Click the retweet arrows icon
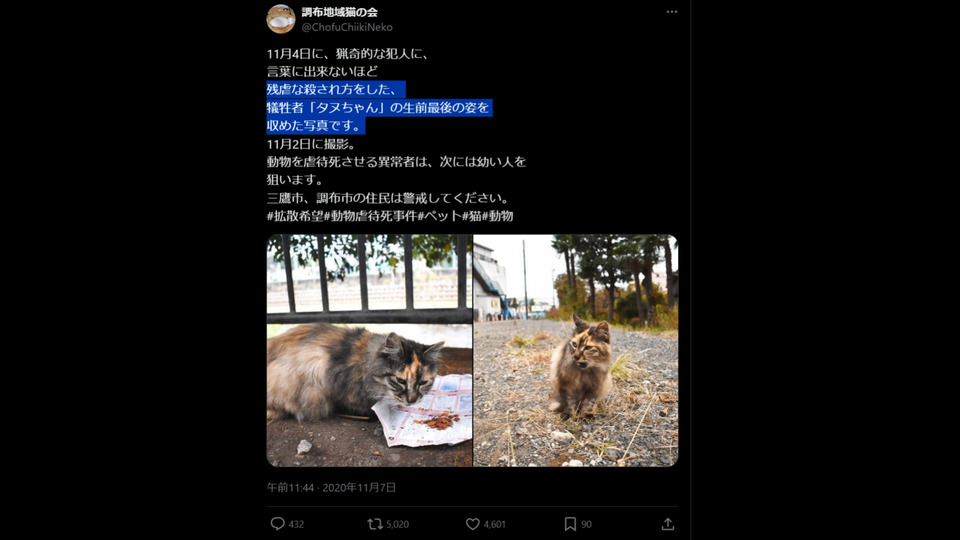Image resolution: width=960 pixels, height=540 pixels. point(375,523)
